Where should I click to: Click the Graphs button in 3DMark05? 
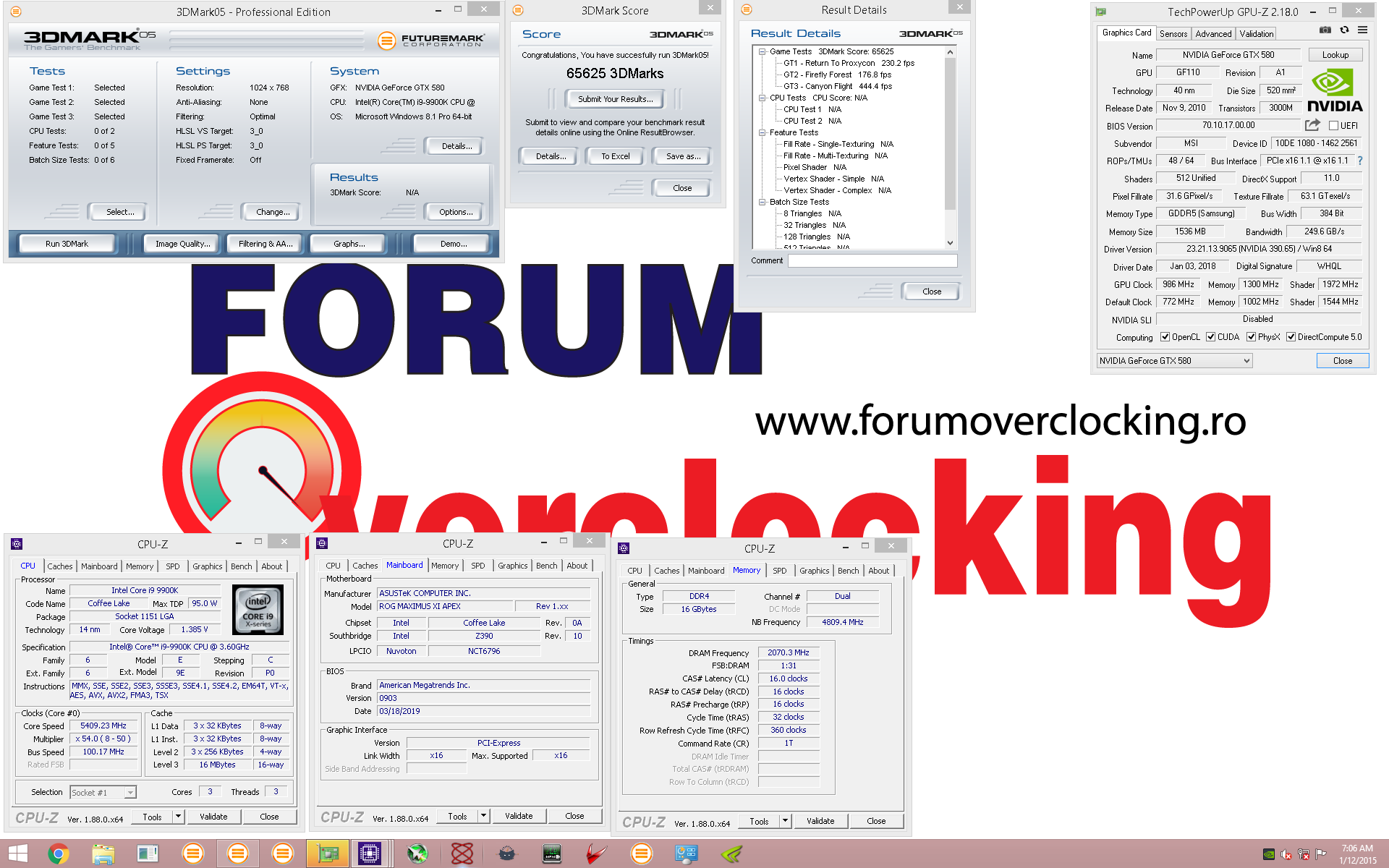pyautogui.click(x=349, y=244)
